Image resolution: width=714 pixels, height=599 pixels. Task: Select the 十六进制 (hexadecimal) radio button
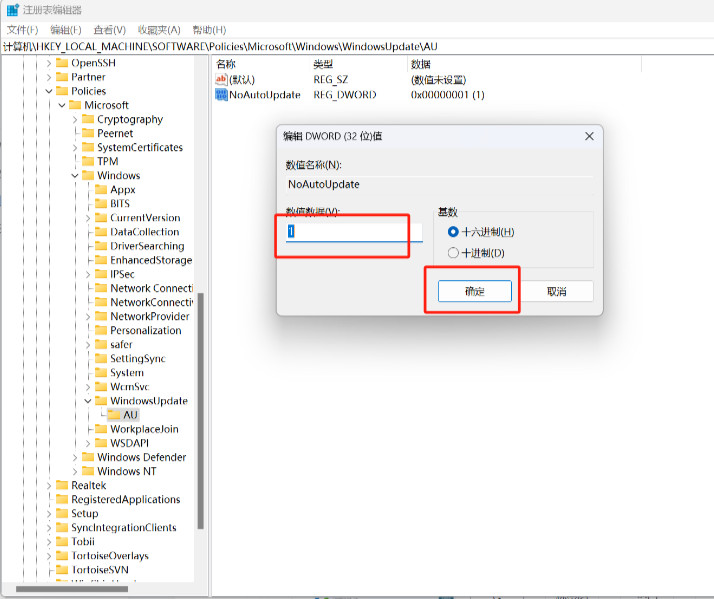tap(454, 232)
